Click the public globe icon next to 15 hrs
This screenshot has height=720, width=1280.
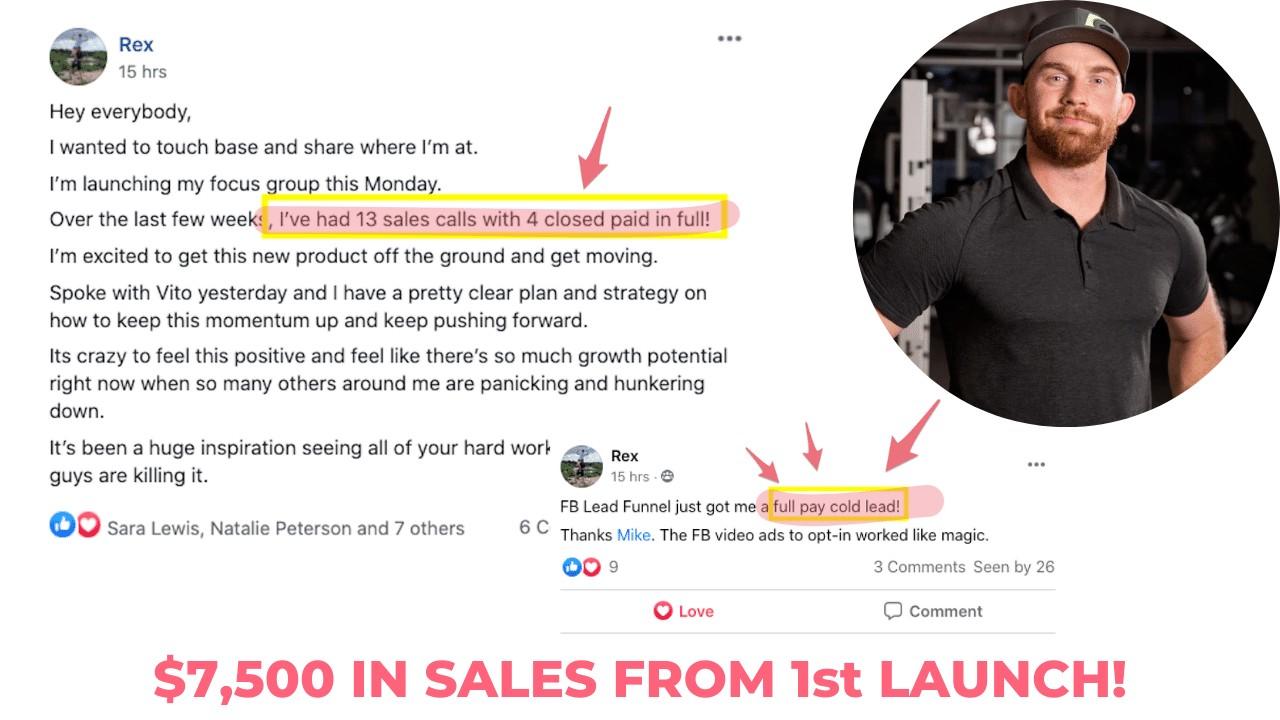pos(667,477)
